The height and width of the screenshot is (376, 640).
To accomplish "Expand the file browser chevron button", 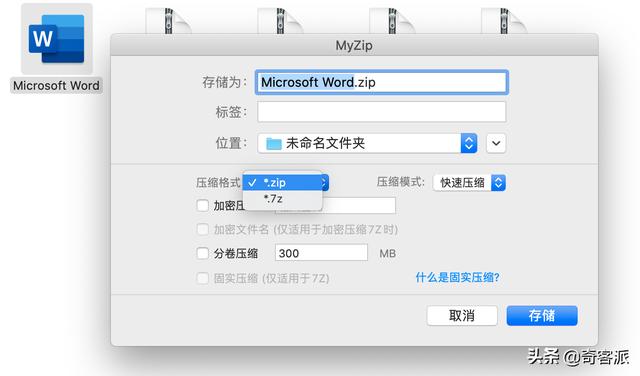I will [496, 143].
